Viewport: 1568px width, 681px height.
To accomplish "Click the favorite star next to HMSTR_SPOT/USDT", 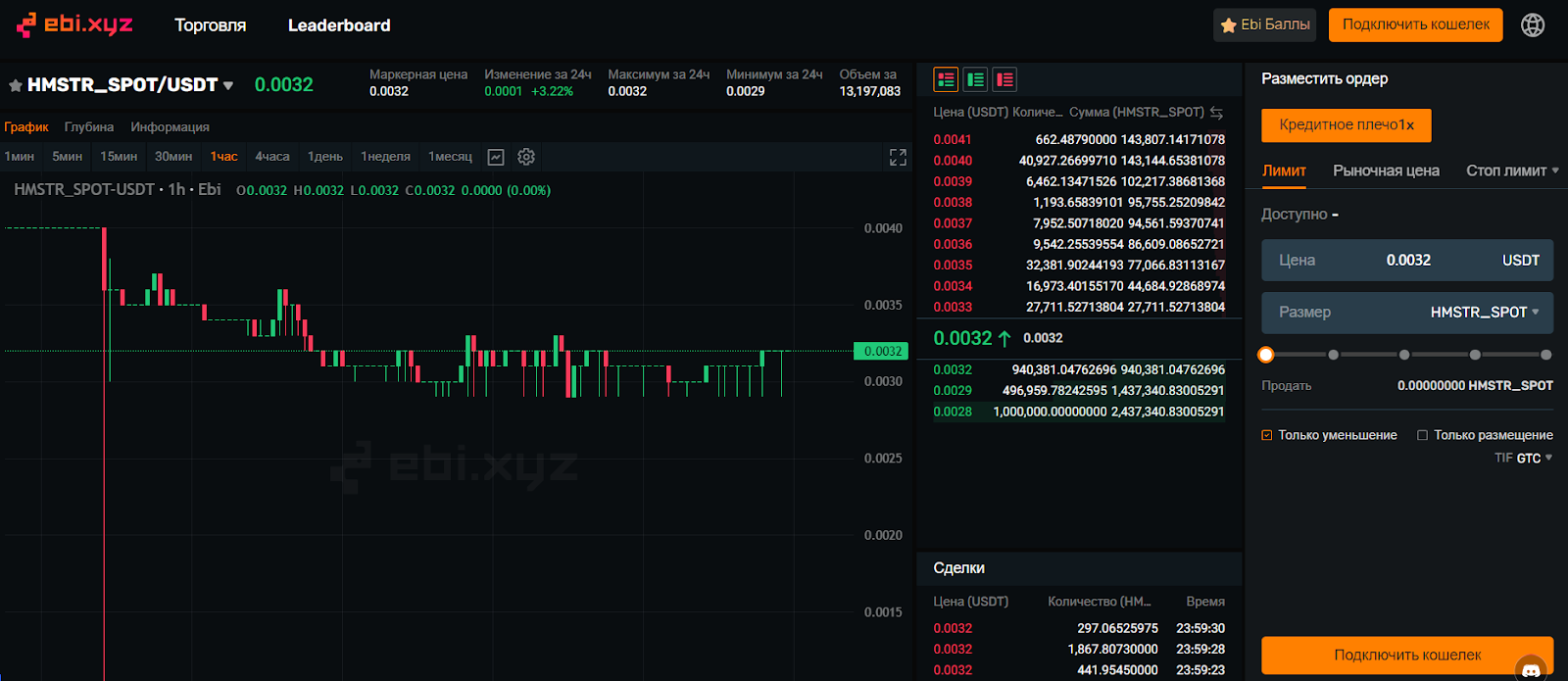I will point(16,85).
